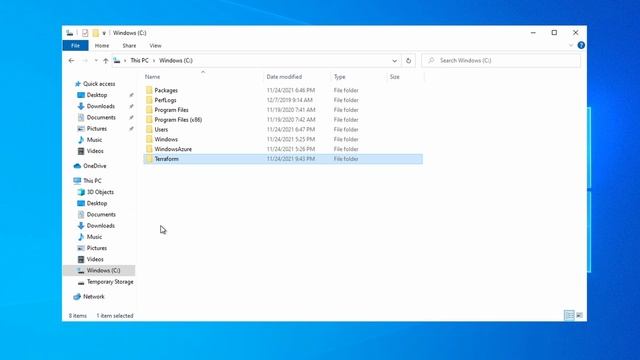Select the Program Files (x86) folder

(178, 120)
